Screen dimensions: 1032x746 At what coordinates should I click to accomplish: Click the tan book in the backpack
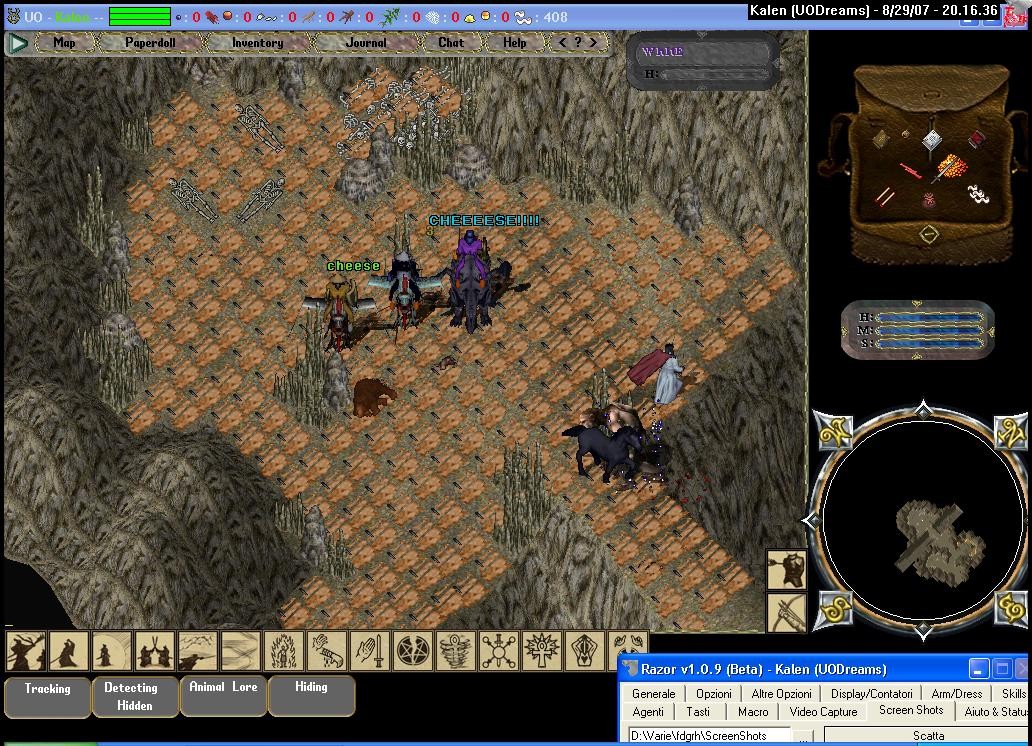point(881,140)
